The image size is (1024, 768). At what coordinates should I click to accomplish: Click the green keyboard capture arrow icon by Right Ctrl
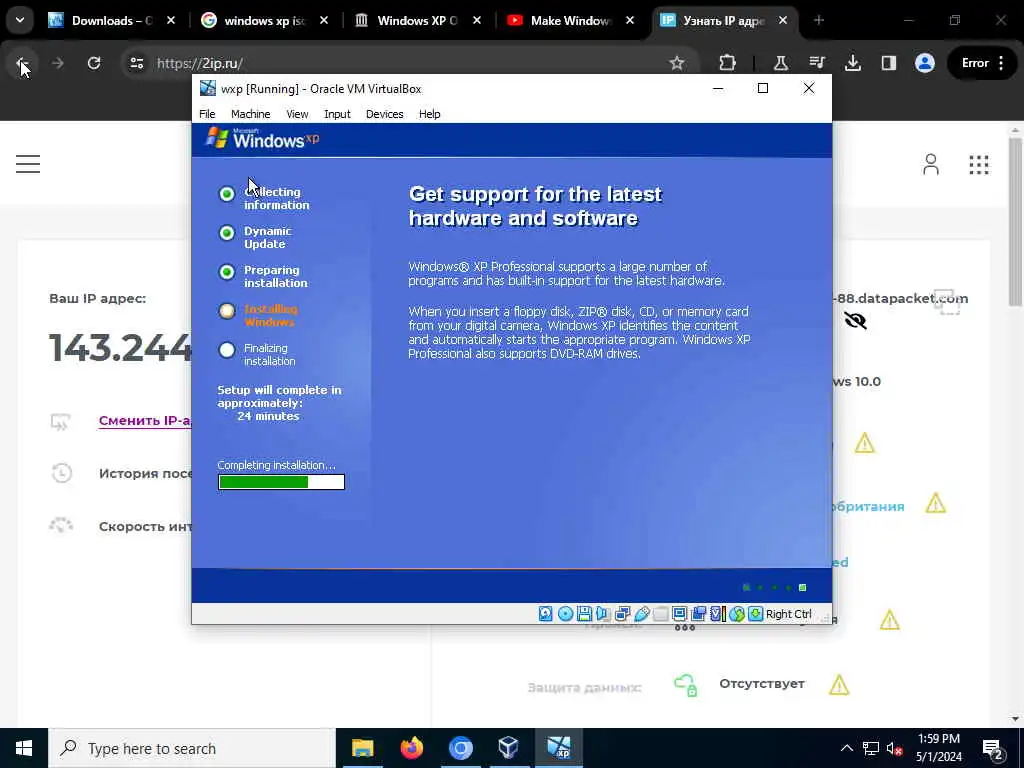point(756,614)
